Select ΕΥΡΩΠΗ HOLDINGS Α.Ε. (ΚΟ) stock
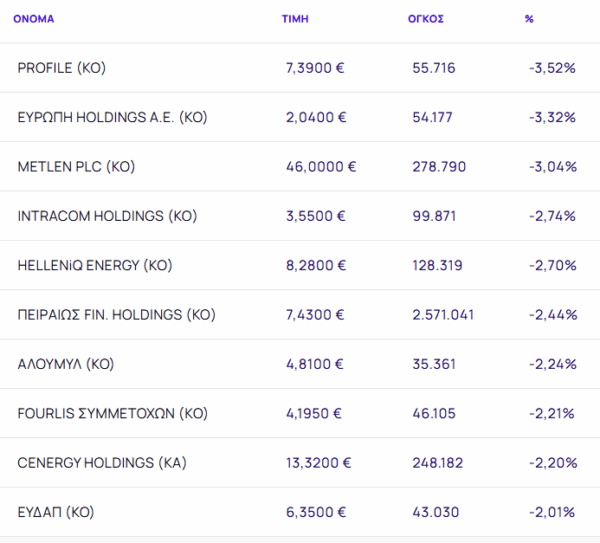 point(112,117)
